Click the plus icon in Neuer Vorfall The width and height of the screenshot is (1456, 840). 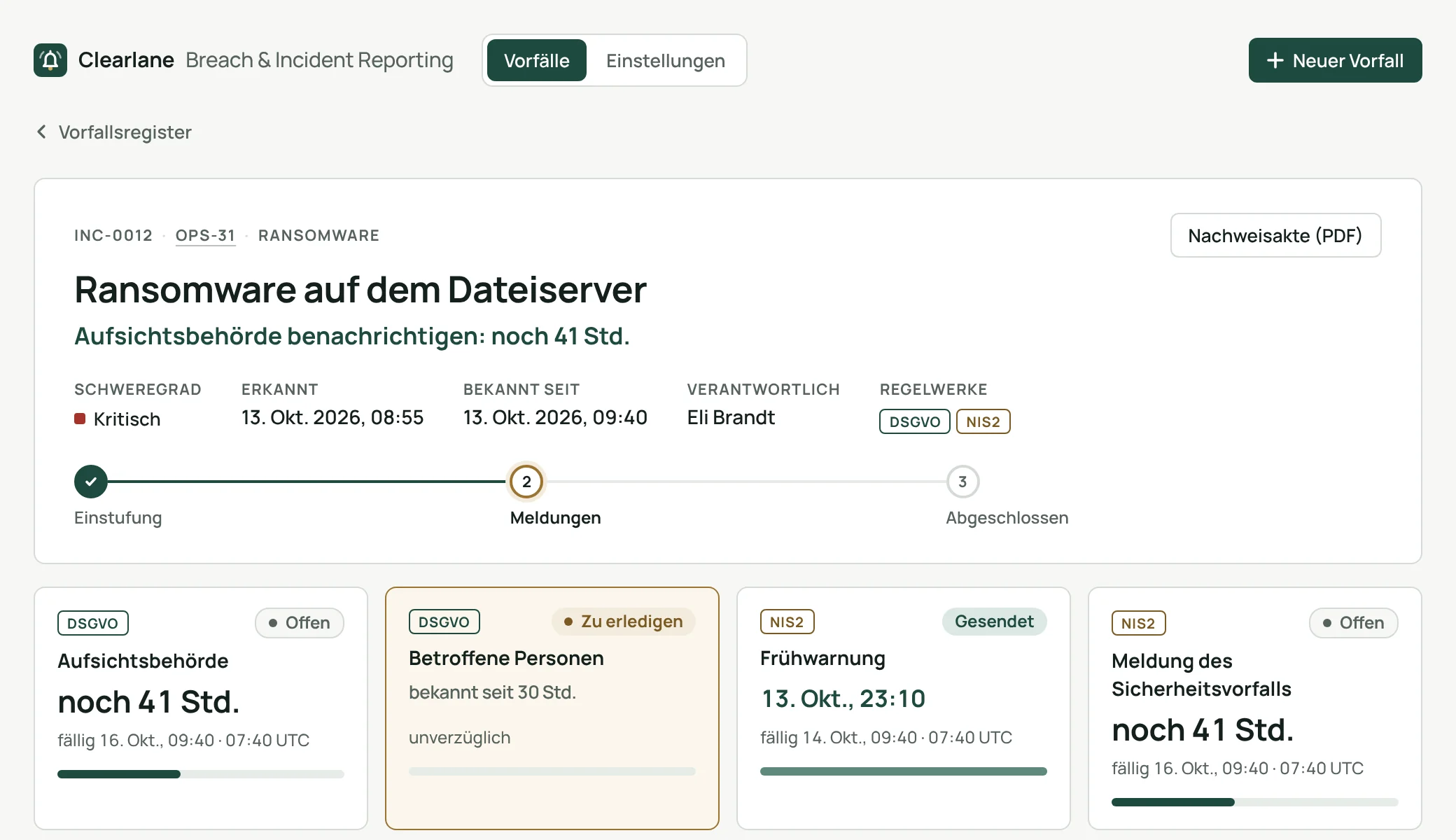click(1275, 60)
